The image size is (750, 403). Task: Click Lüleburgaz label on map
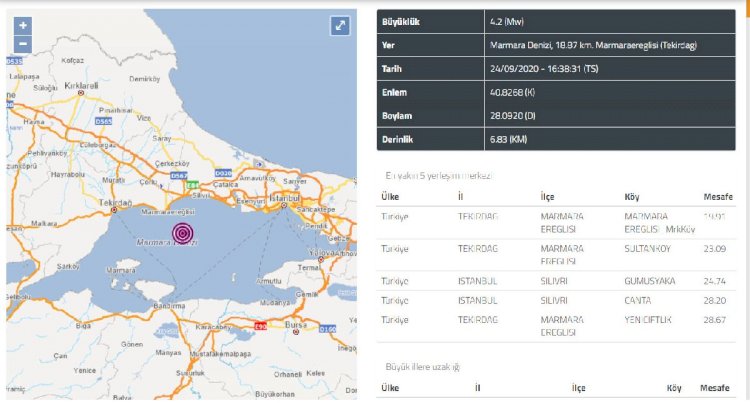(98, 144)
